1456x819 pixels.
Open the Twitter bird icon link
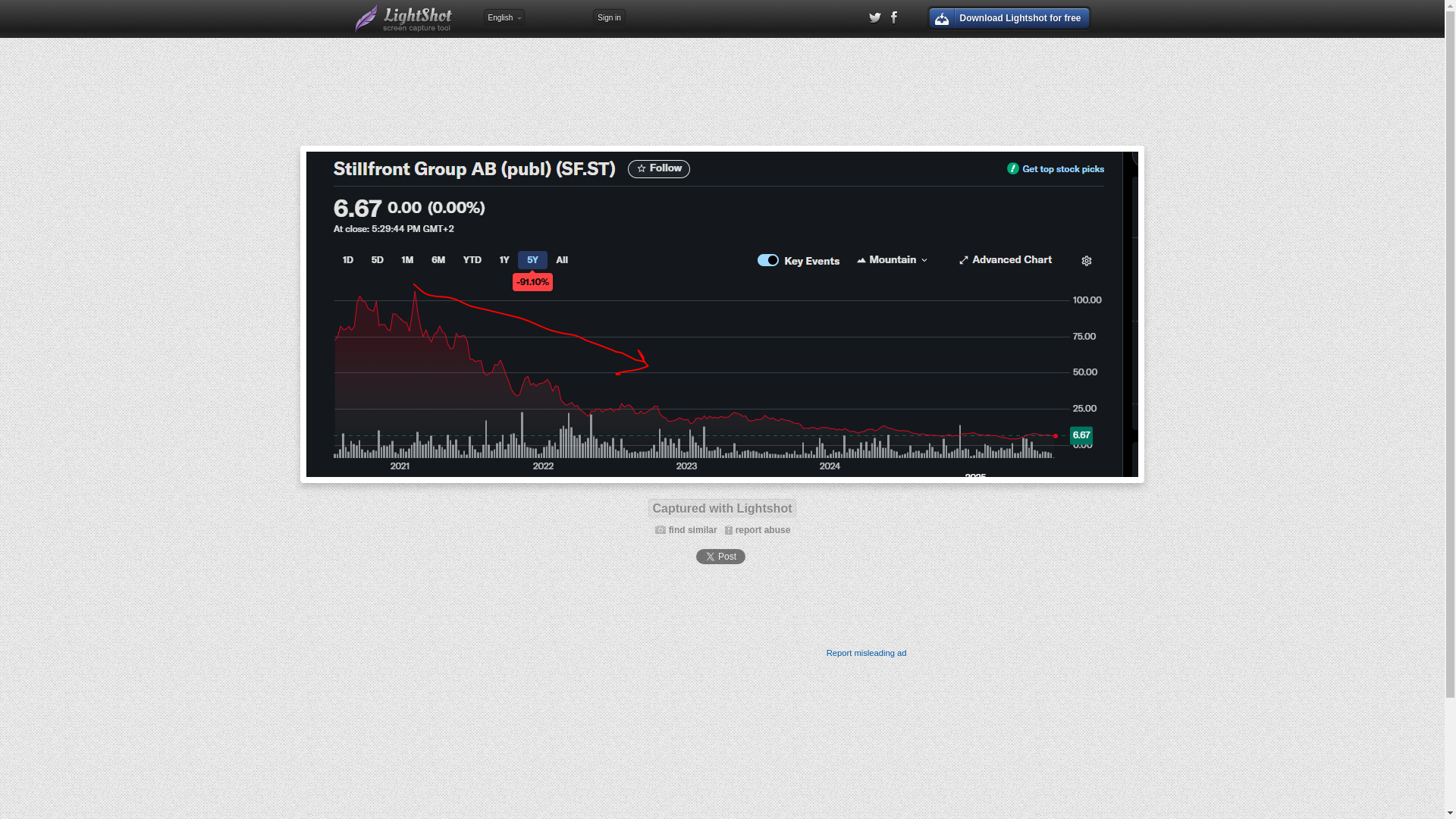pyautogui.click(x=874, y=17)
